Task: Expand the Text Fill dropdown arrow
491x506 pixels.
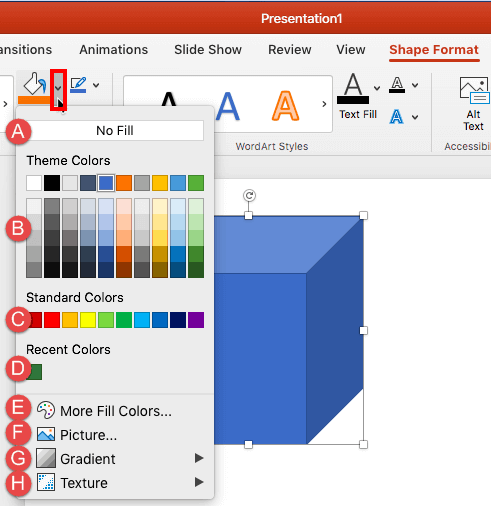Action: coord(377,88)
